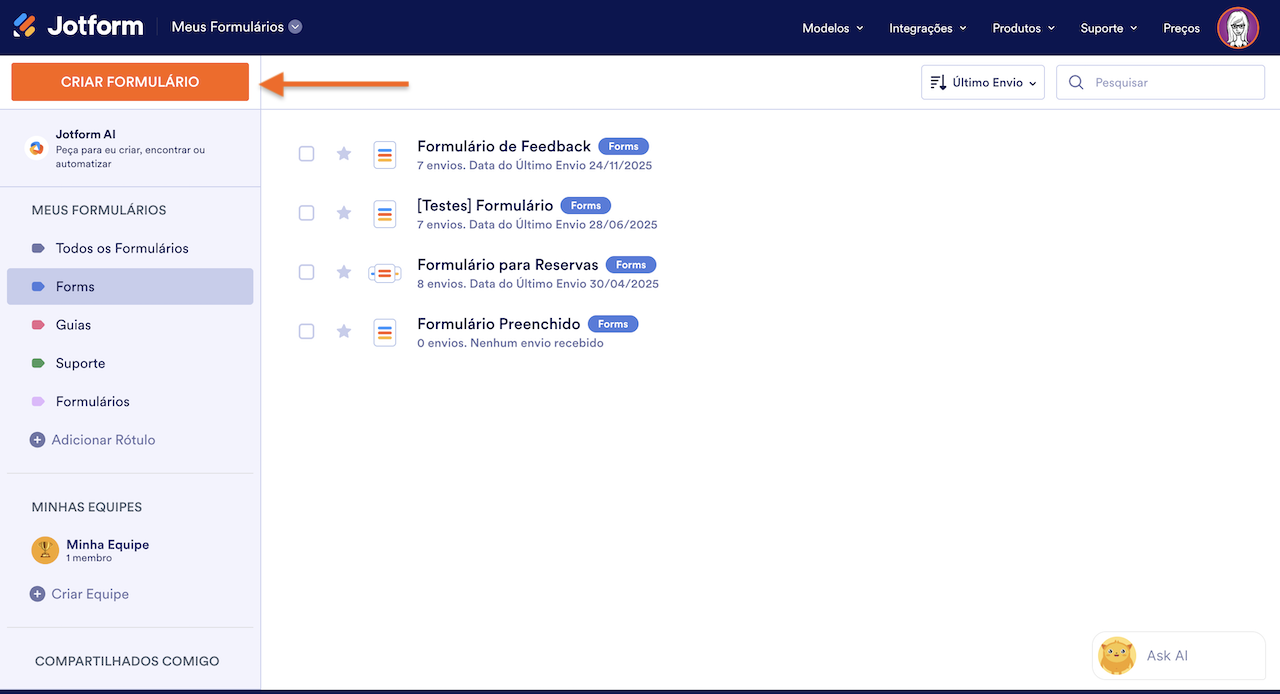
Task: Open the Modelos menu
Action: (831, 28)
